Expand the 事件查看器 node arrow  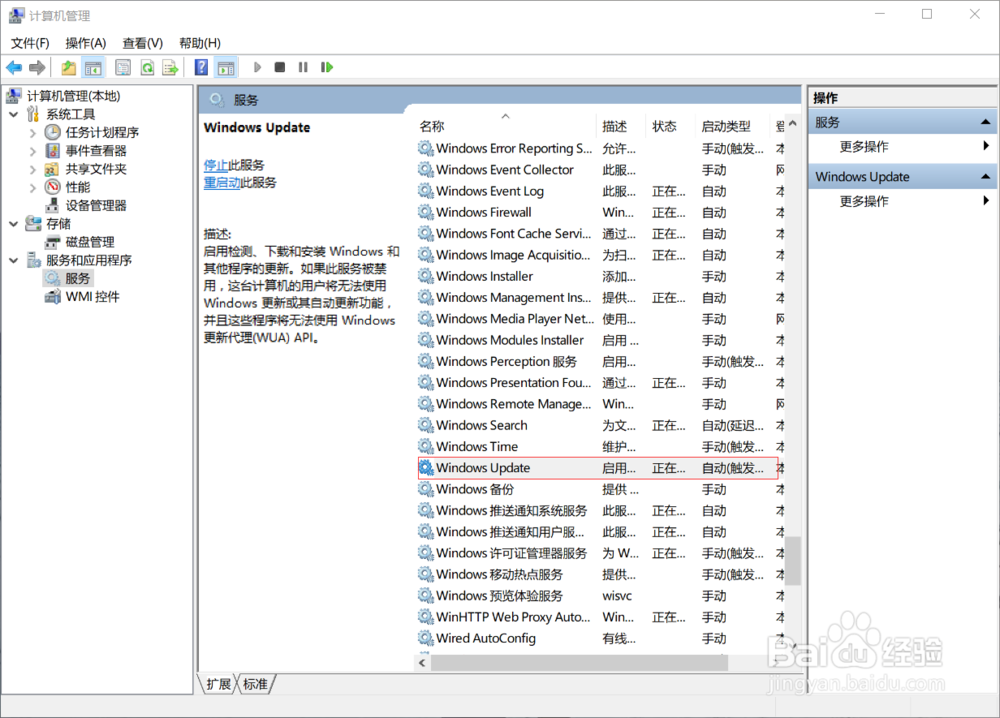coord(33,151)
